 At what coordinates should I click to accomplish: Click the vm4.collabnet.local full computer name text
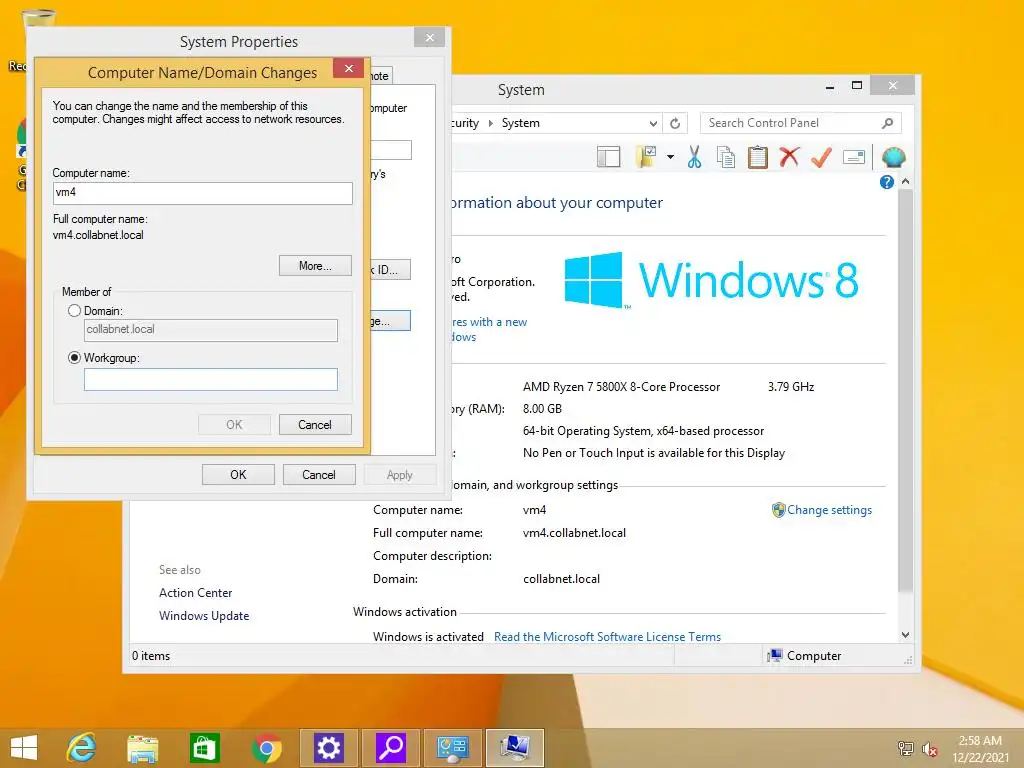[574, 533]
